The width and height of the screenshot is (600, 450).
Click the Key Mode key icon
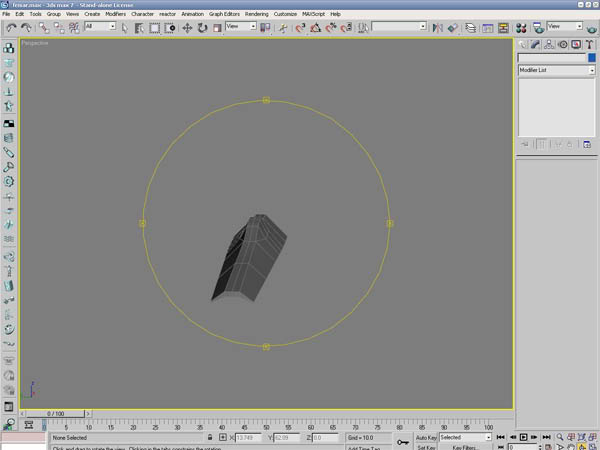[402, 441]
